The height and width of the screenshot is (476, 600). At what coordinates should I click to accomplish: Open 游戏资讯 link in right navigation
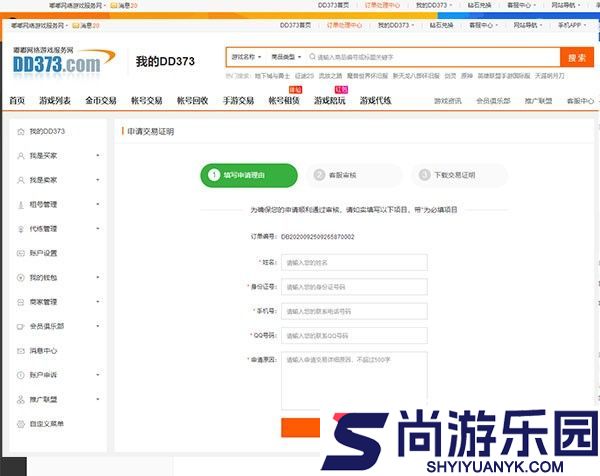click(x=448, y=101)
